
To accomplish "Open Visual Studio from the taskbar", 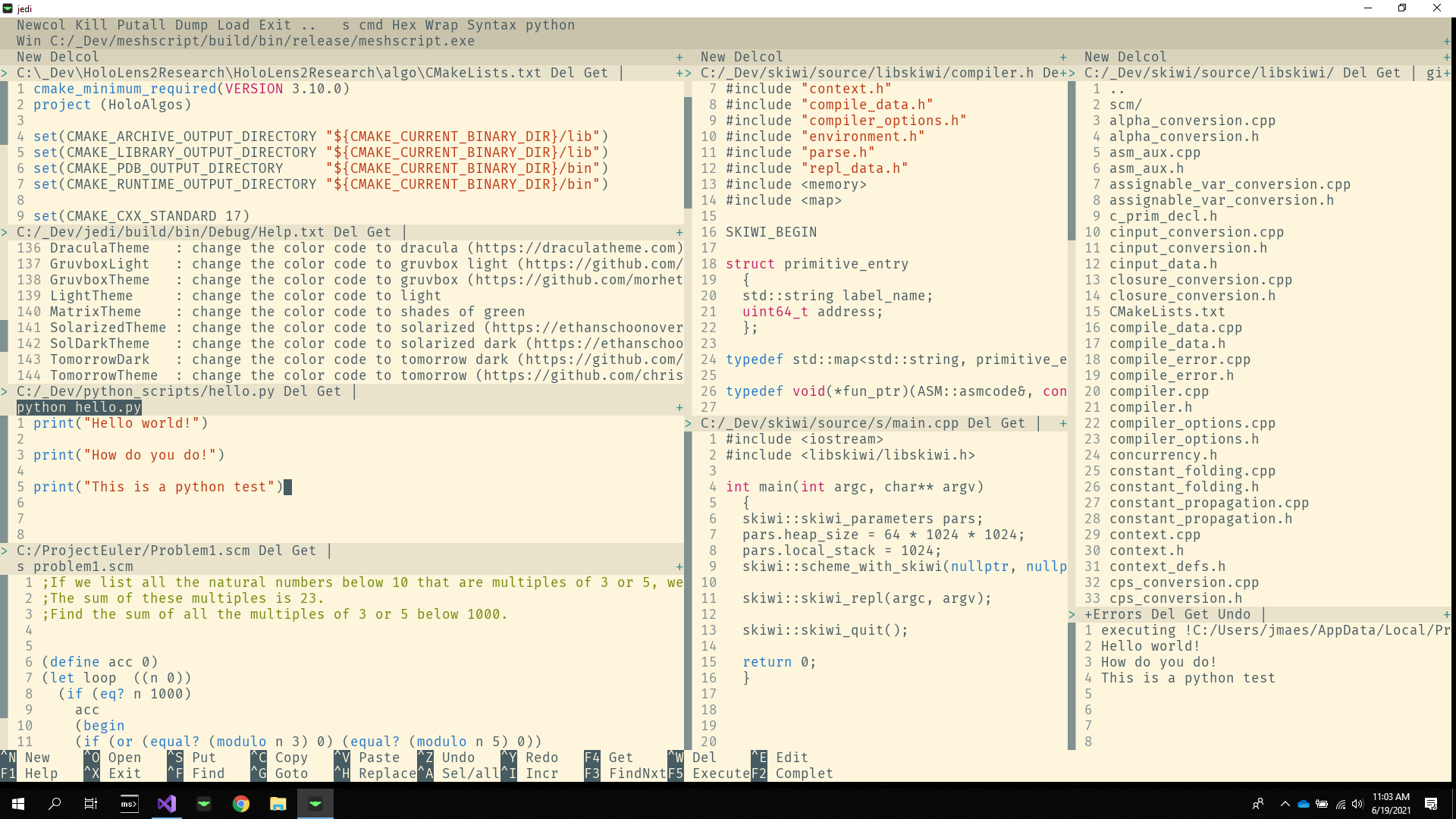I will click(167, 804).
